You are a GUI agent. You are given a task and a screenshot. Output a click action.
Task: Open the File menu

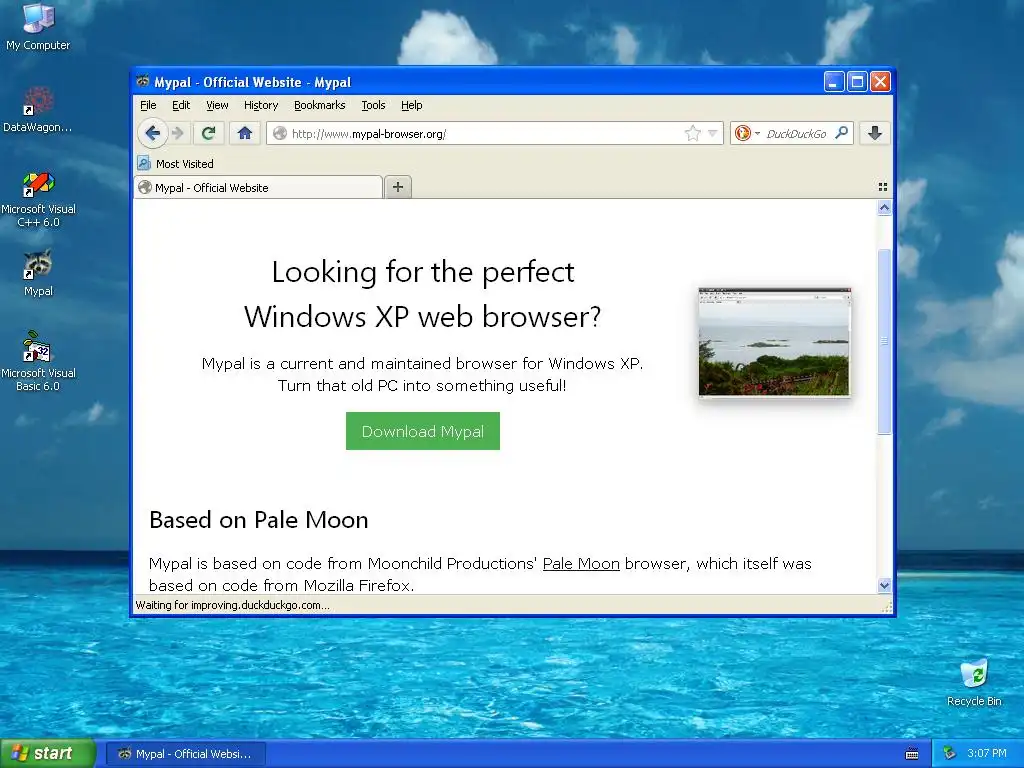click(x=148, y=105)
